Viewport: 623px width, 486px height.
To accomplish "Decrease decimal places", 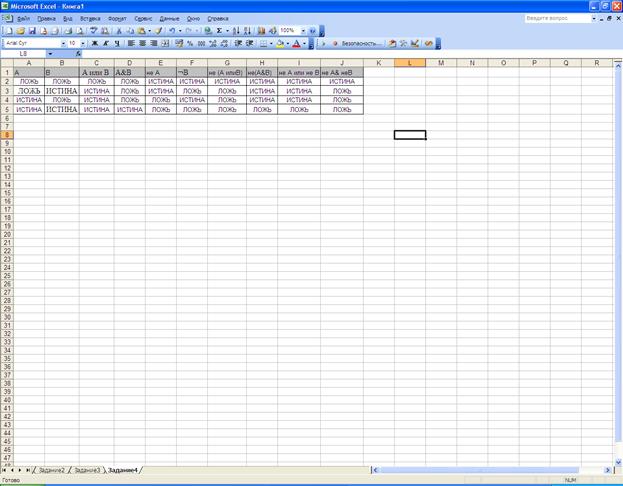I will pos(224,43).
